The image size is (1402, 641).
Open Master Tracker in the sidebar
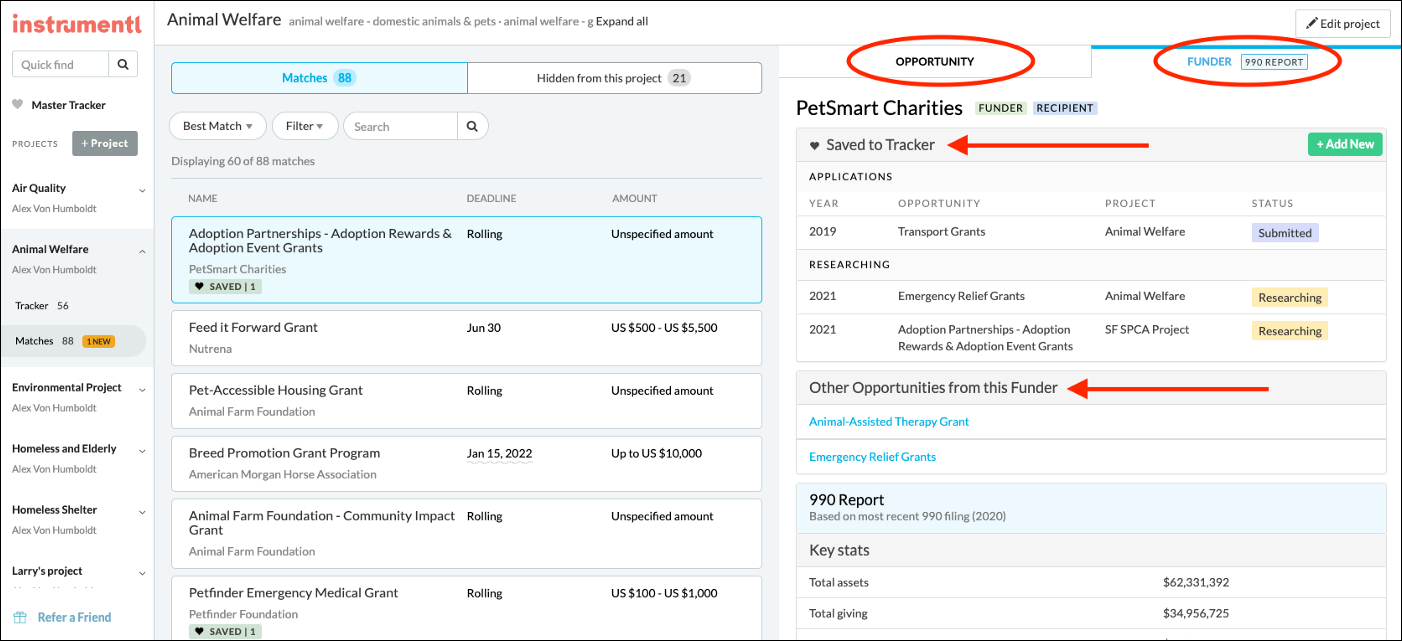coord(68,105)
